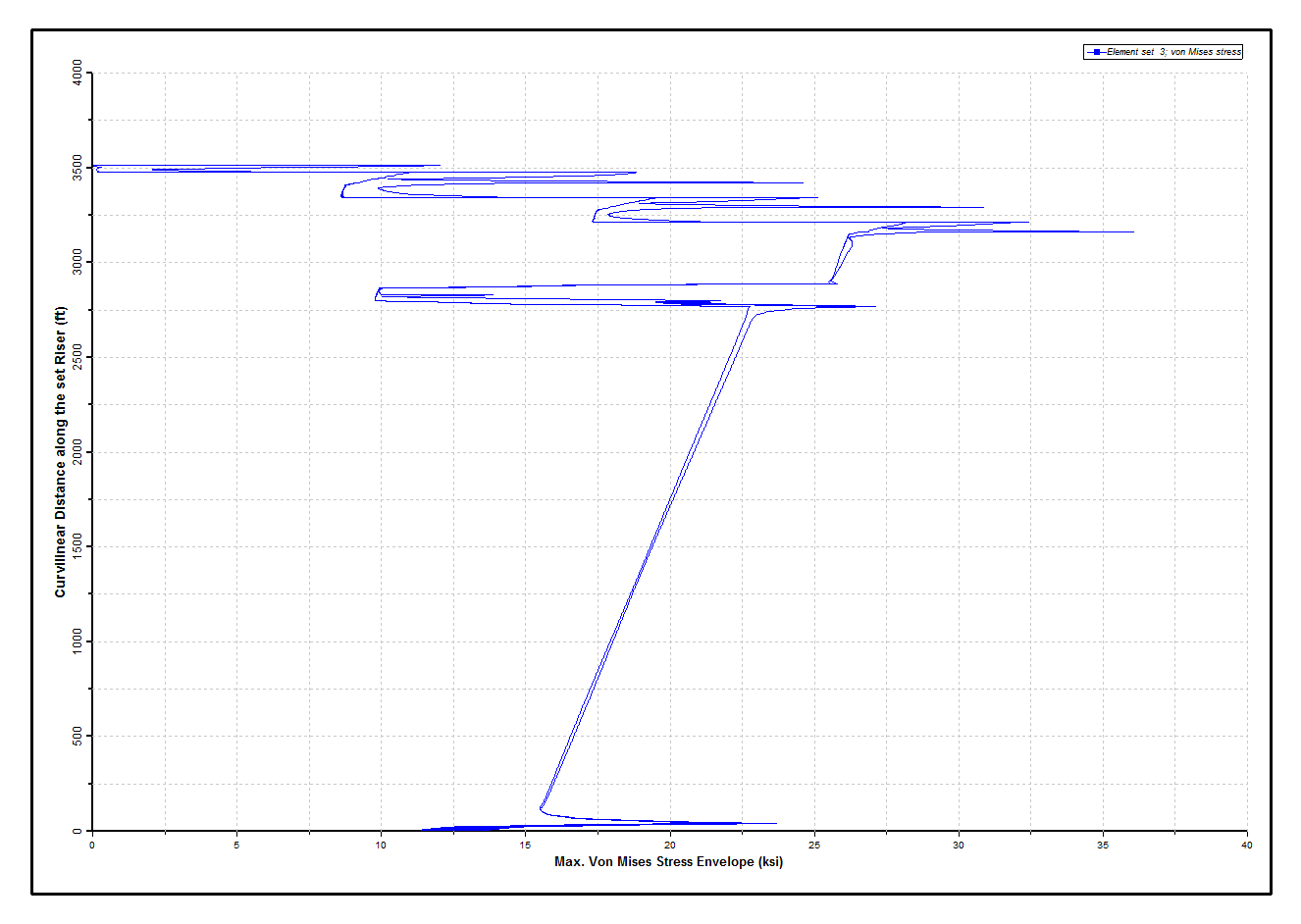Click the distance axis tick label '4000'

(x=78, y=73)
